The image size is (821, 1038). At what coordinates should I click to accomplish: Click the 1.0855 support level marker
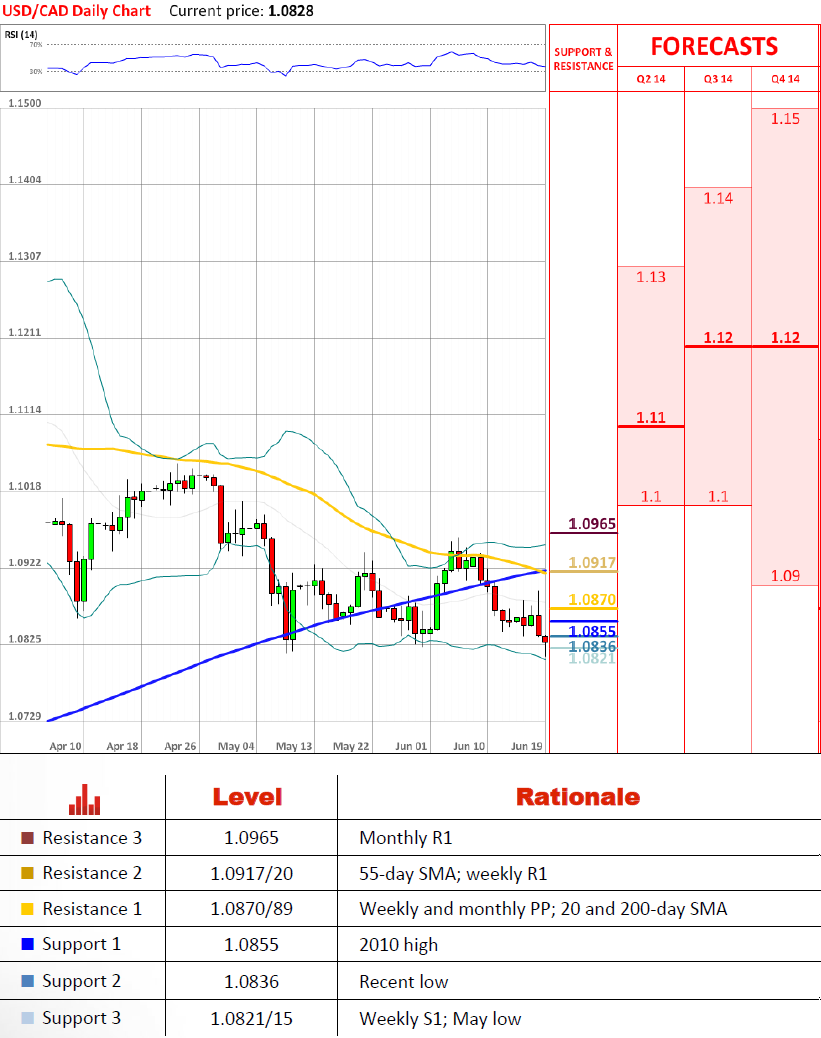pos(592,630)
